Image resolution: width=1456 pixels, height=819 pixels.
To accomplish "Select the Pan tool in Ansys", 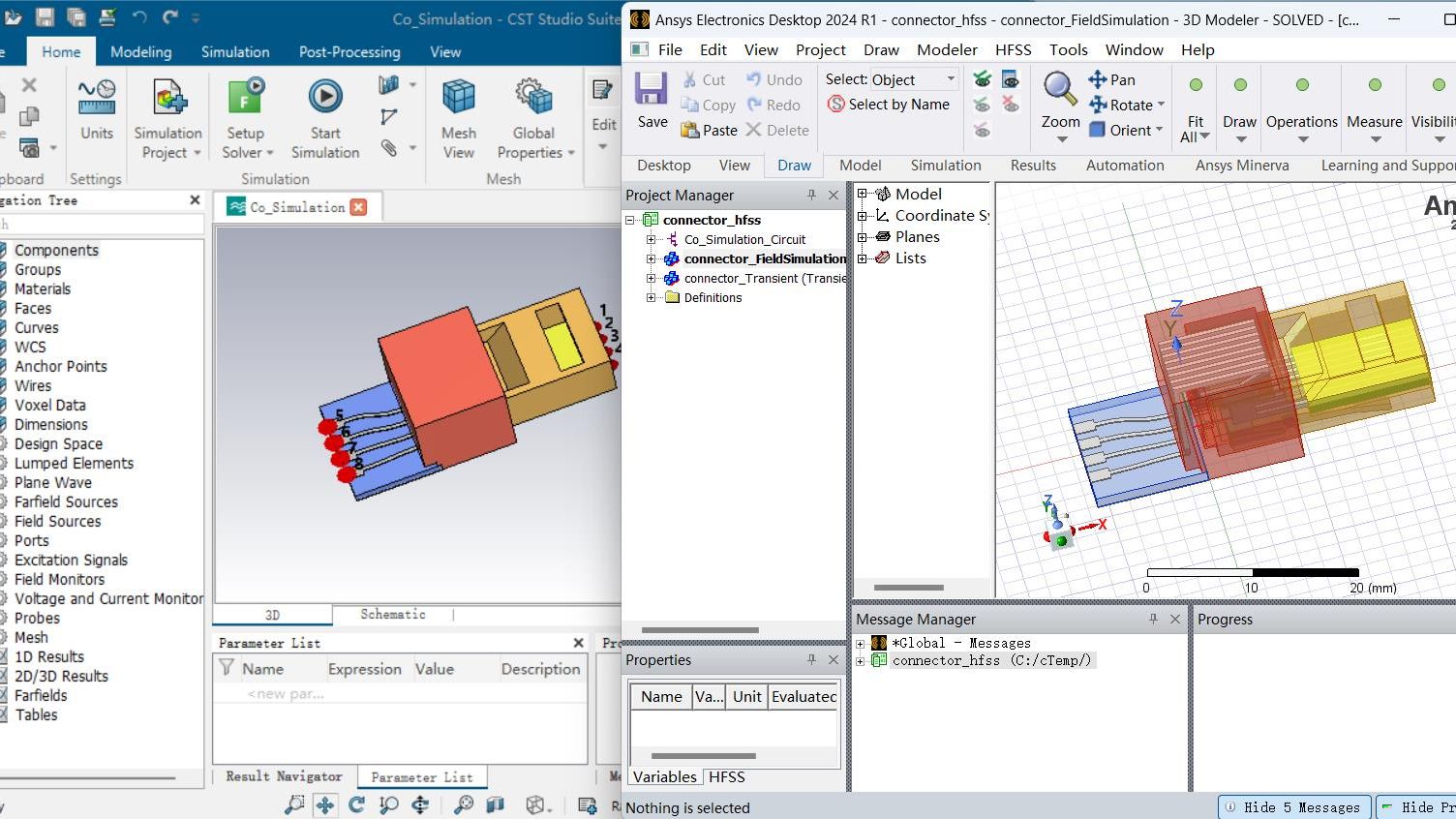I will click(1111, 79).
